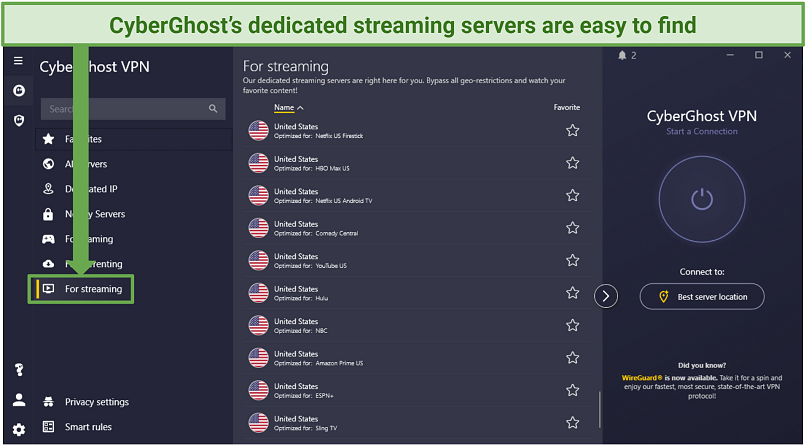806x446 pixels.
Task: Favorite the ESPN+ server
Action: (x=573, y=391)
